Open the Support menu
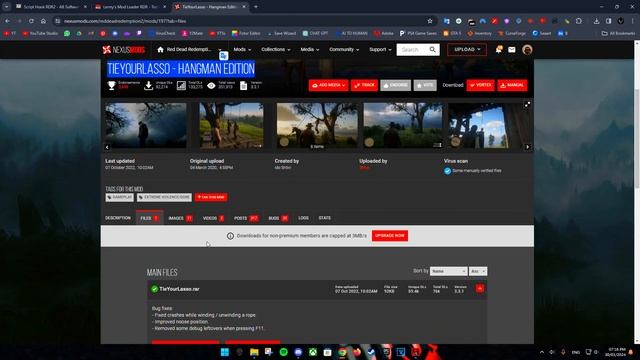The image size is (640, 360). pyautogui.click(x=380, y=49)
